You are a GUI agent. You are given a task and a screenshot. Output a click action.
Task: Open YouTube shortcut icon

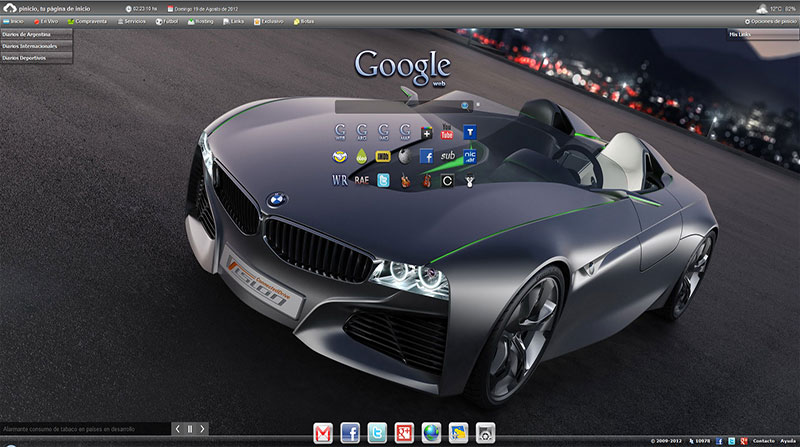pyautogui.click(x=448, y=133)
